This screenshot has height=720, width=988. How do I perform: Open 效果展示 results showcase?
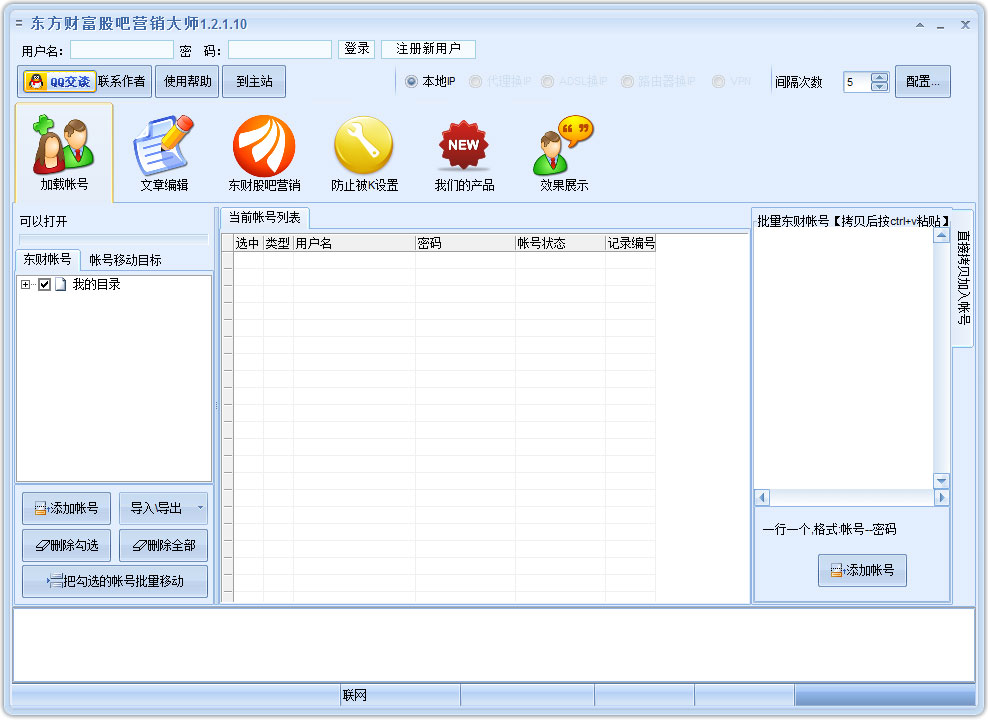[x=564, y=153]
